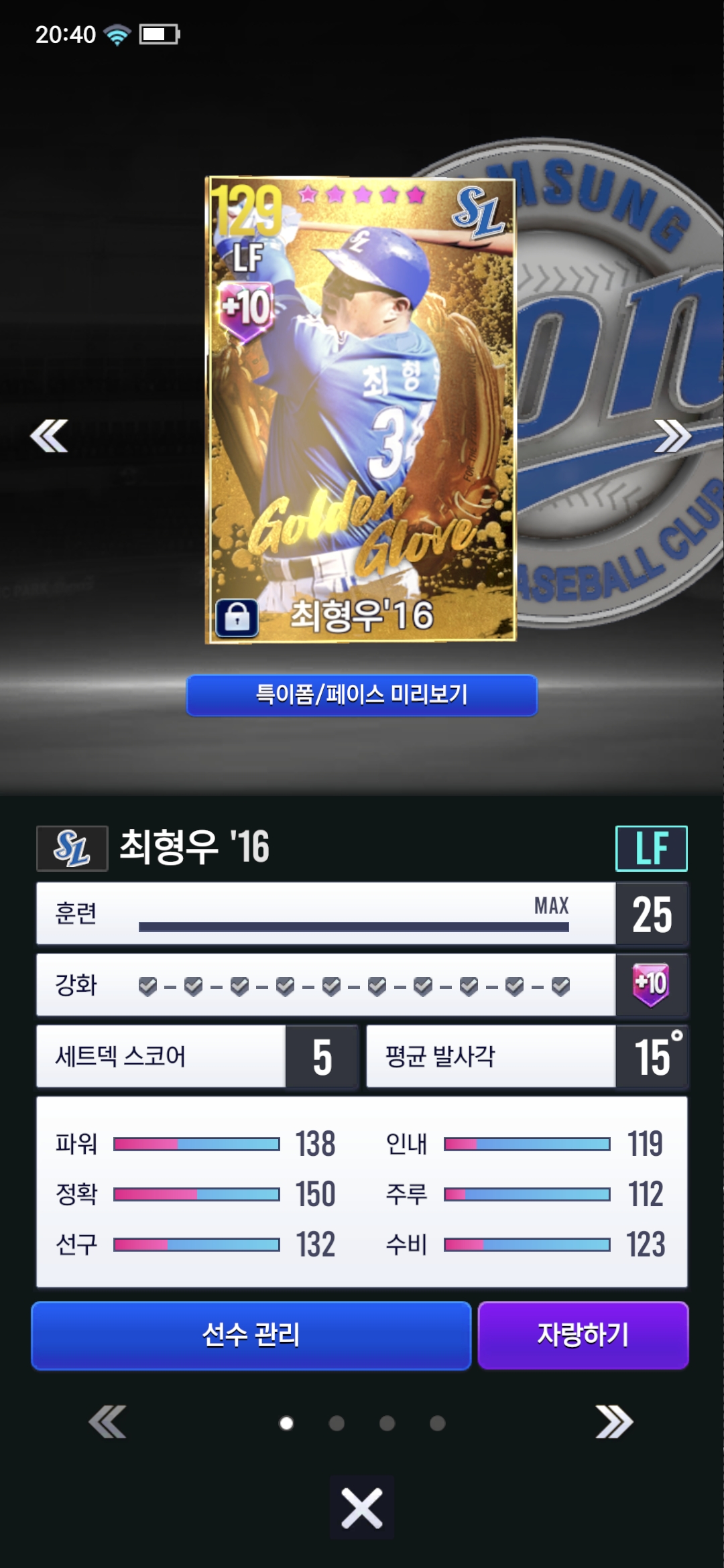Tap the last 강화 checkmark
Image resolution: width=724 pixels, height=1568 pixels.
[x=560, y=986]
